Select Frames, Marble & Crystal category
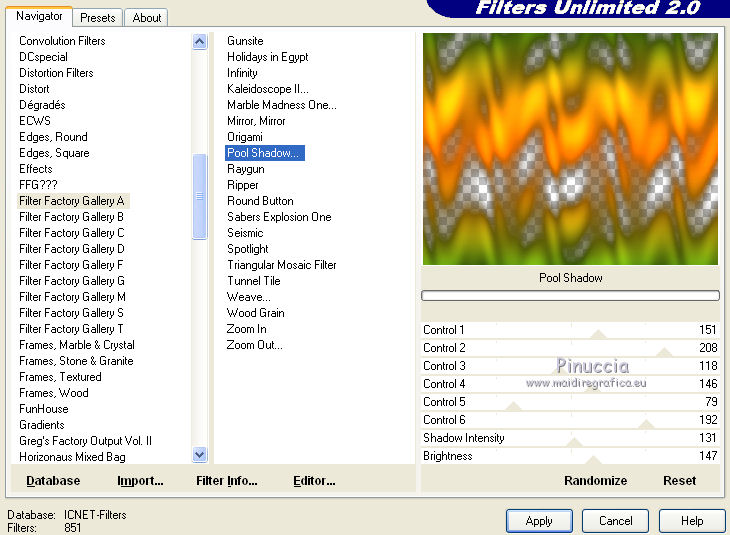This screenshot has height=535, width=730. pyautogui.click(x=77, y=345)
